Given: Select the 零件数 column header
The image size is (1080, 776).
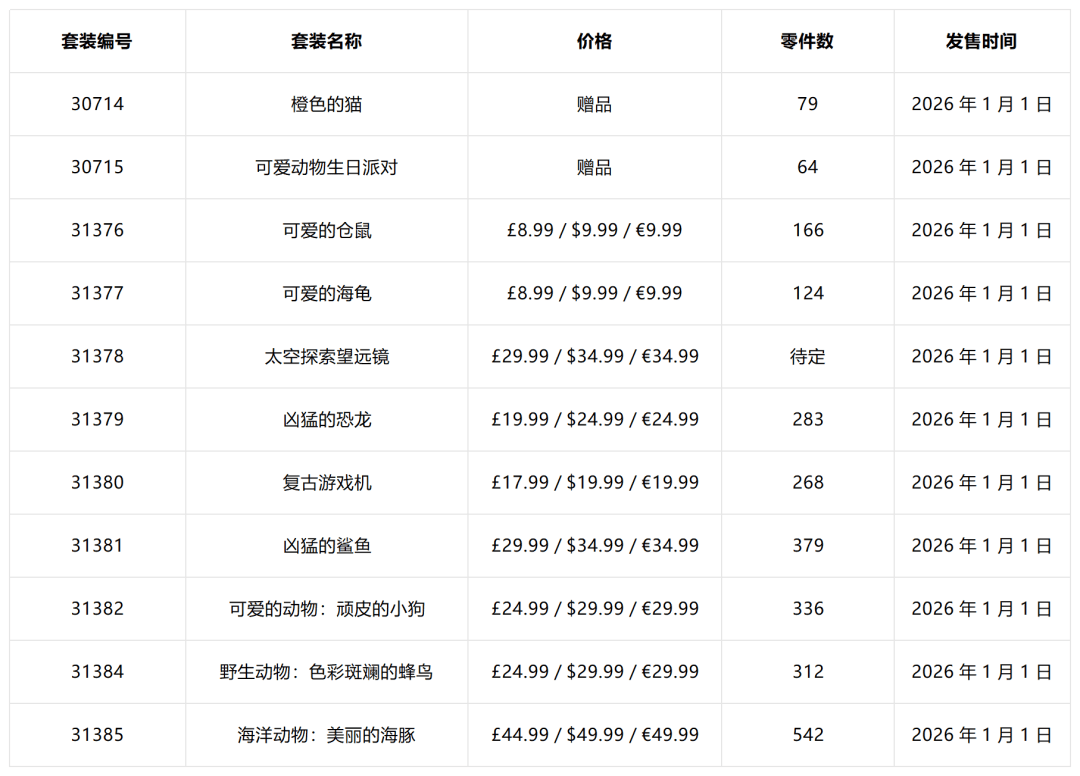Looking at the screenshot, I should pos(807,42).
